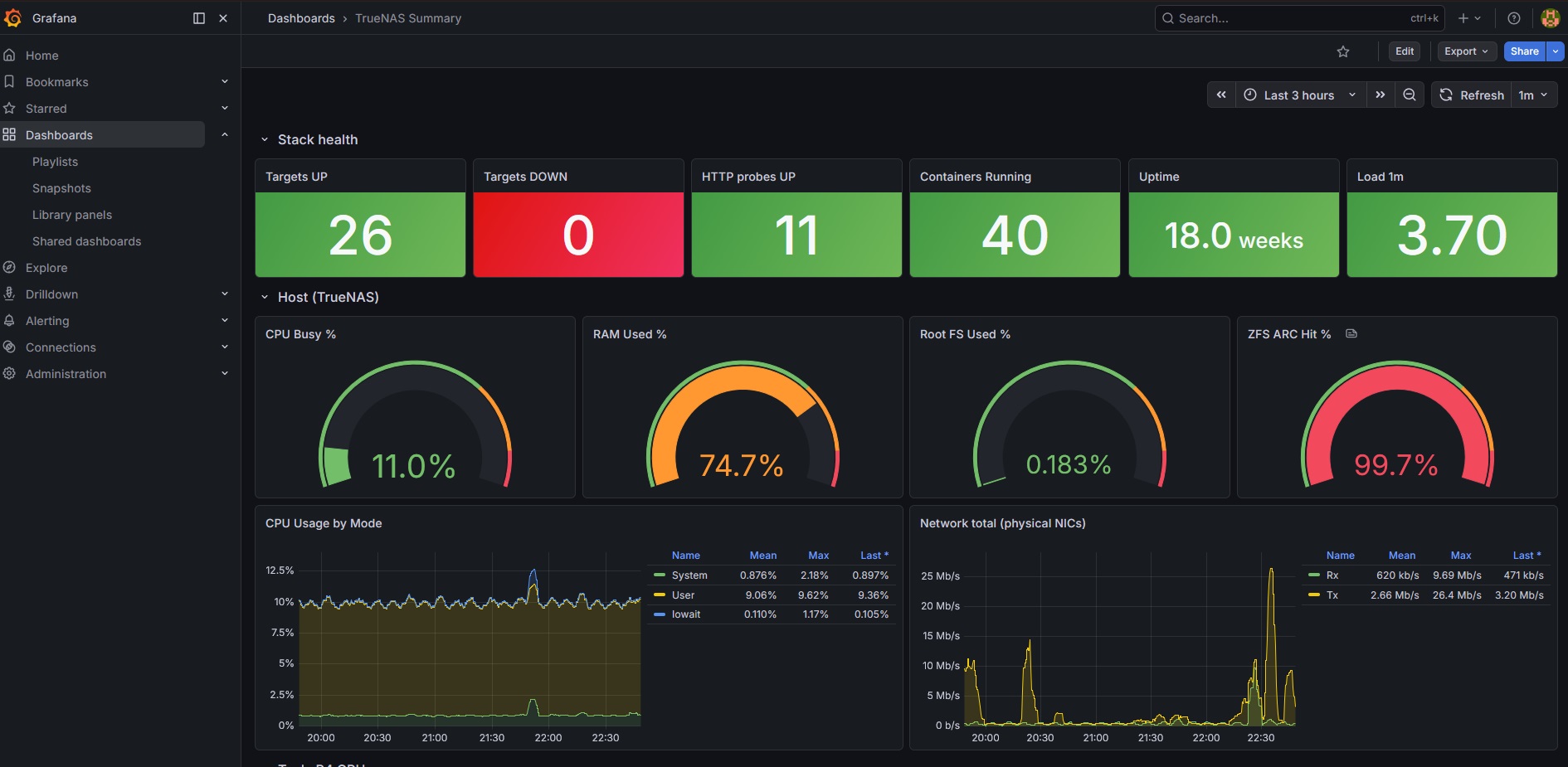Go to the Dashboards breadcrumb link
This screenshot has height=767, width=1568.
click(301, 18)
